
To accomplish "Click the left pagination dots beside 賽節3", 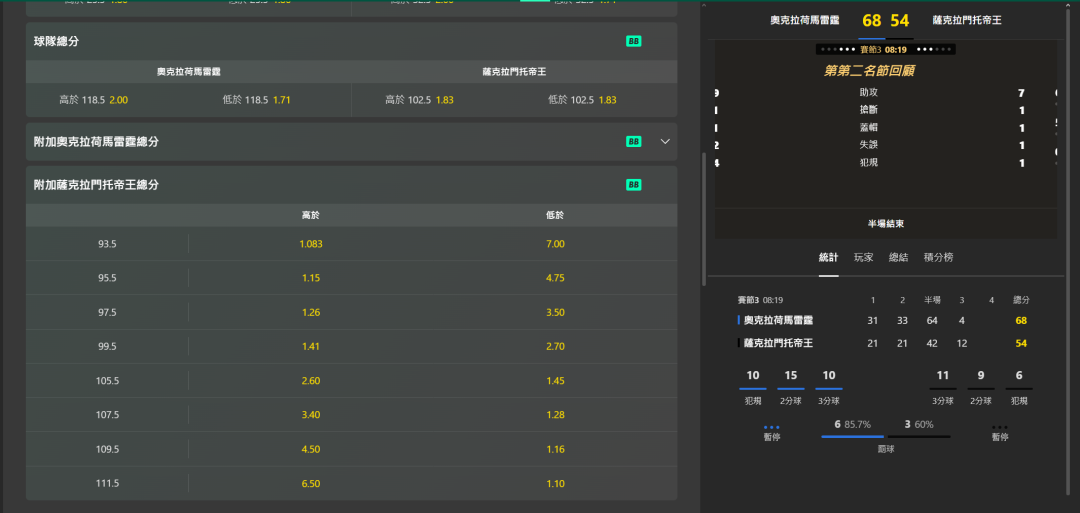I will click(838, 50).
